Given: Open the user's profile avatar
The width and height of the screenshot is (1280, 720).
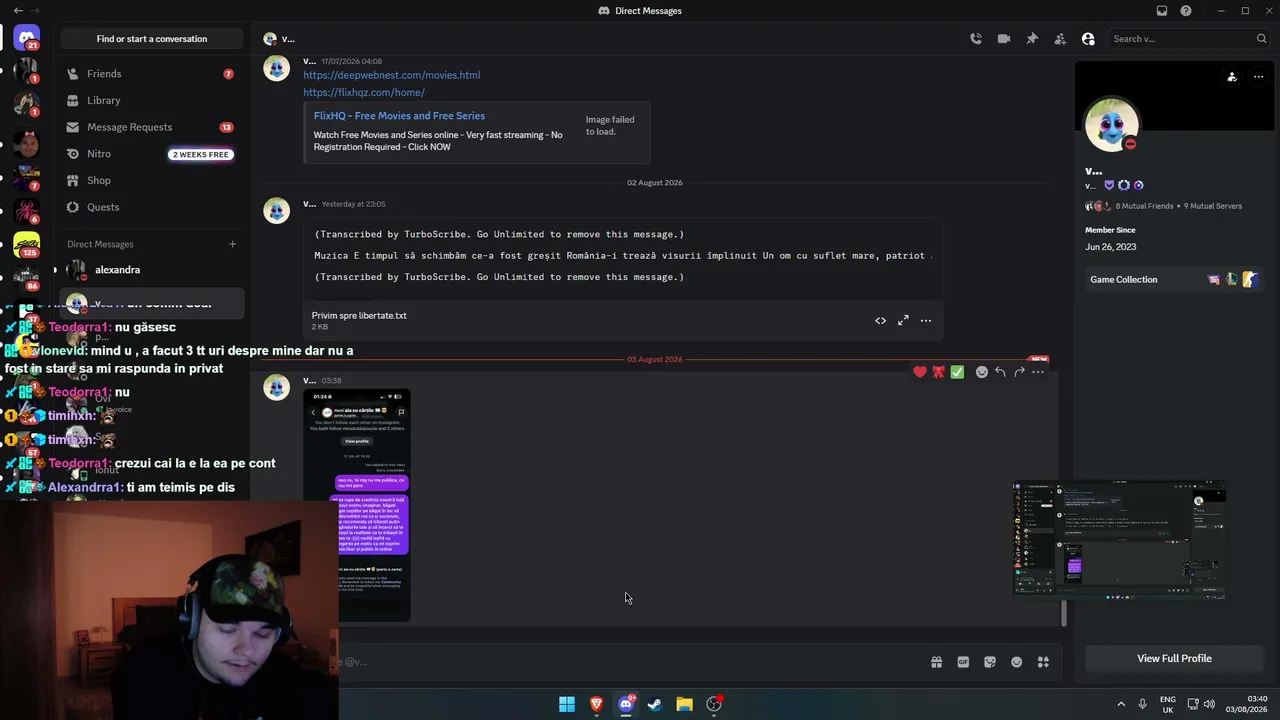Looking at the screenshot, I should (x=1112, y=124).
